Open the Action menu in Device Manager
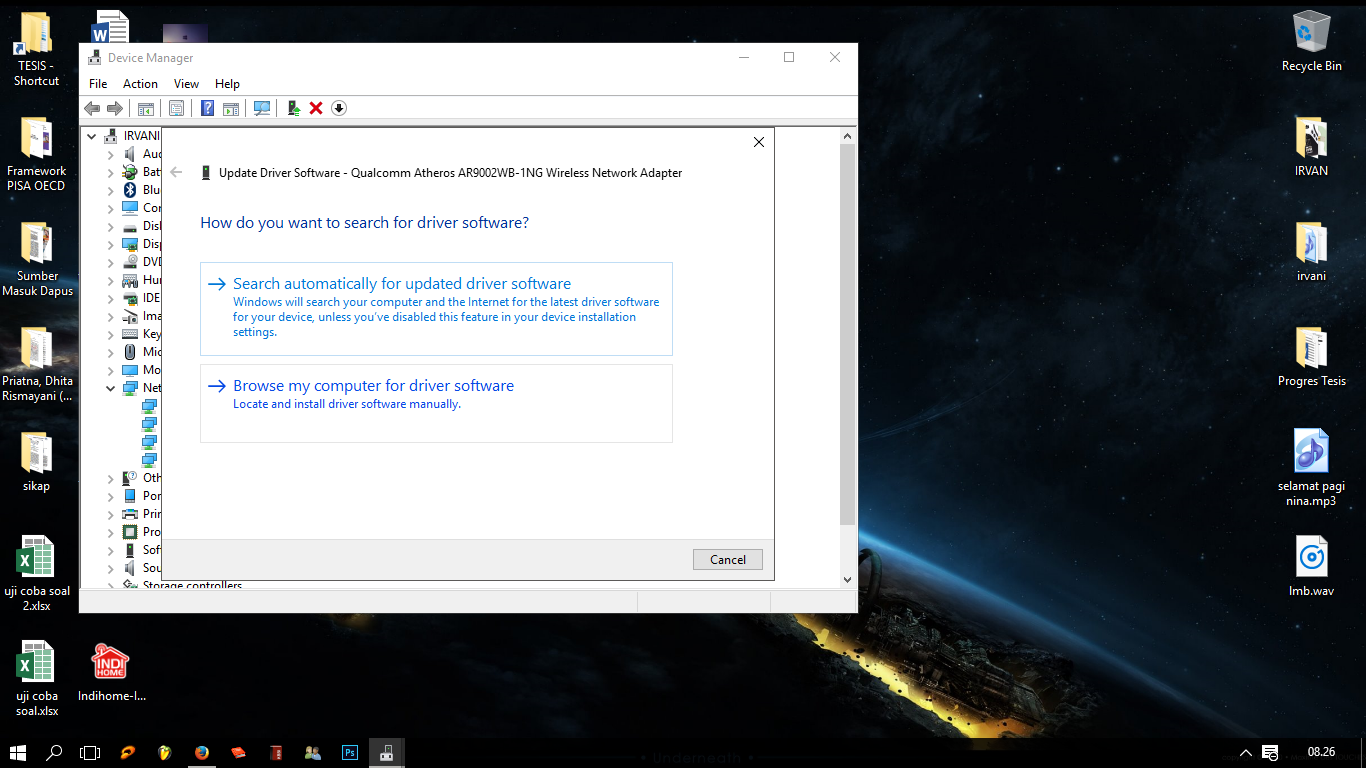Screen dimensions: 1366x768 140,84
